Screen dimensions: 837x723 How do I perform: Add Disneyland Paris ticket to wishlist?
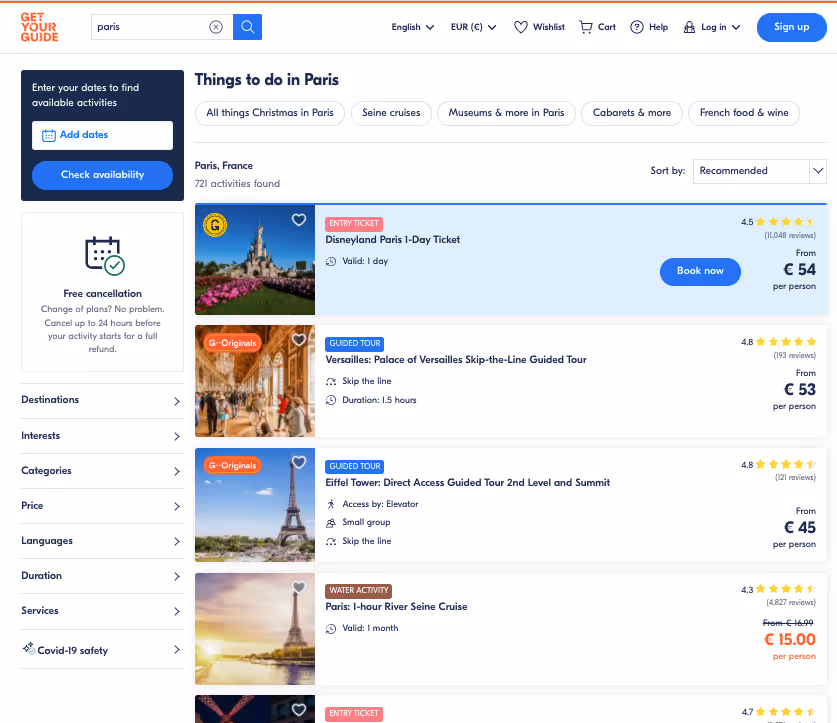pyautogui.click(x=299, y=219)
